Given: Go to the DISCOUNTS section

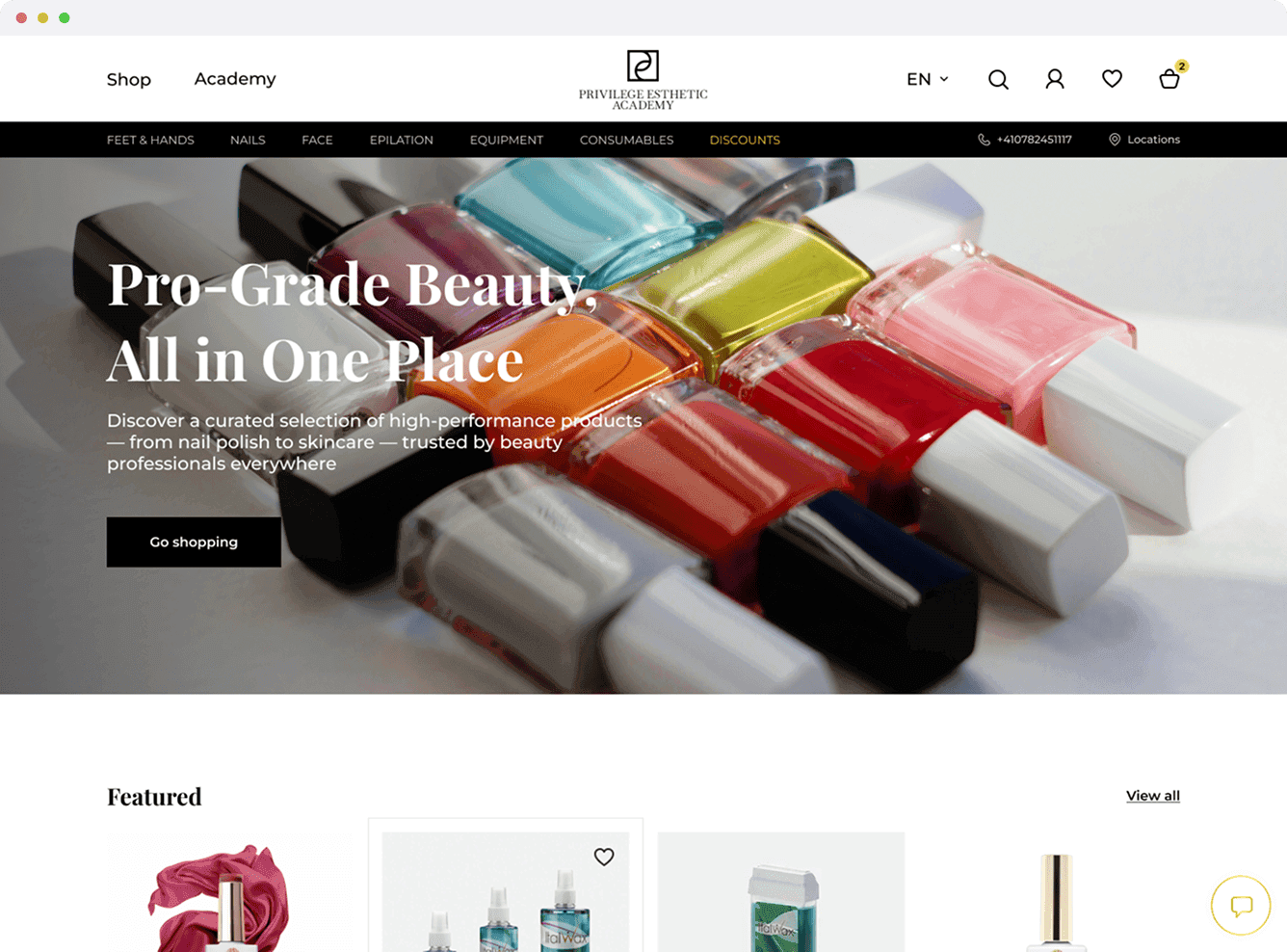Looking at the screenshot, I should click(745, 140).
